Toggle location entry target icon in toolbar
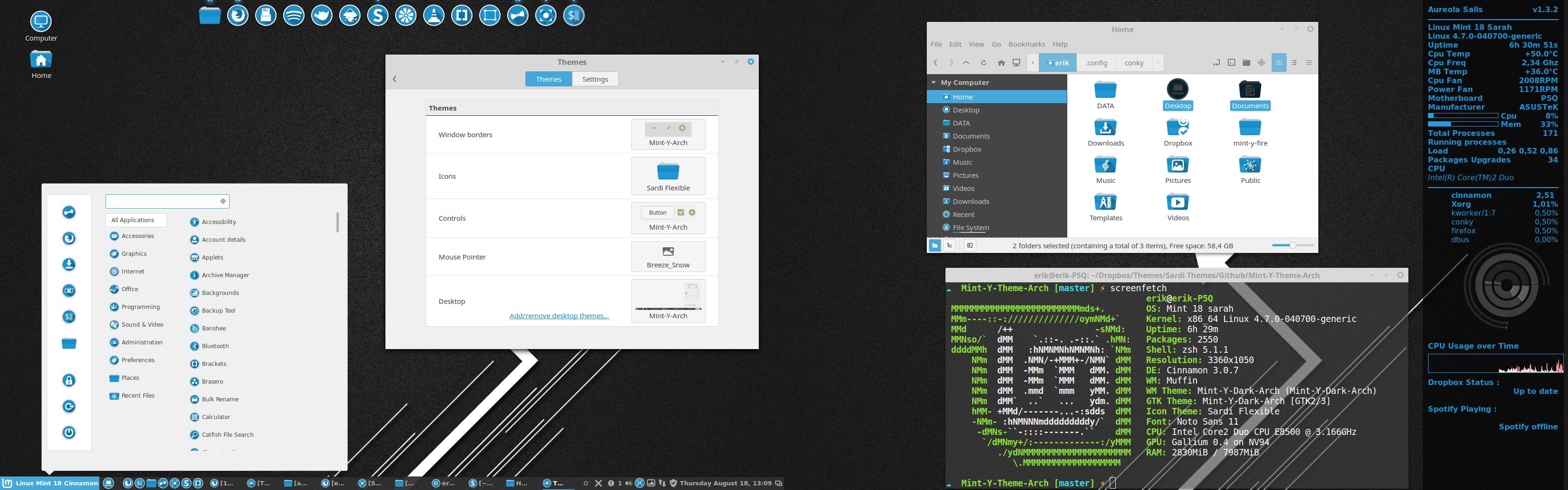The image size is (1568, 490). coord(1261,63)
